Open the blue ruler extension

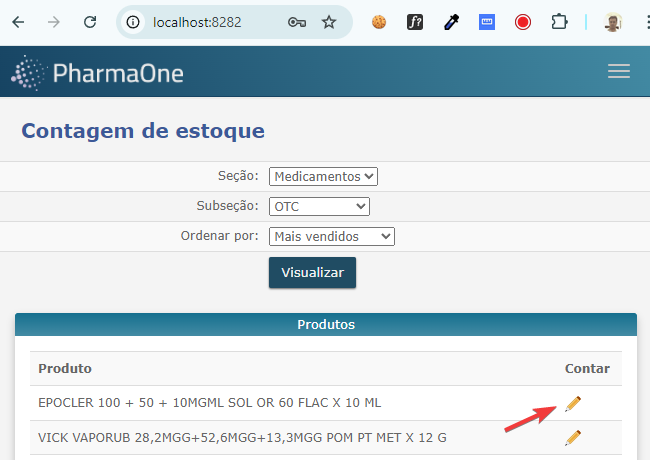(487, 22)
